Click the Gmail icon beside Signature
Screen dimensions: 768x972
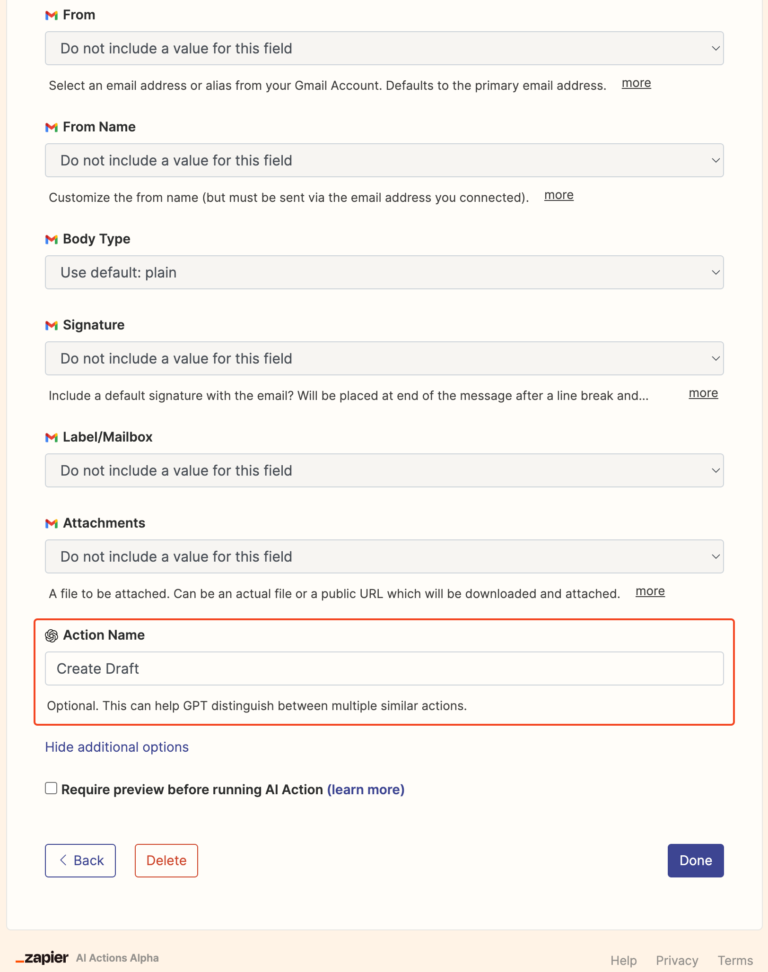pos(52,325)
